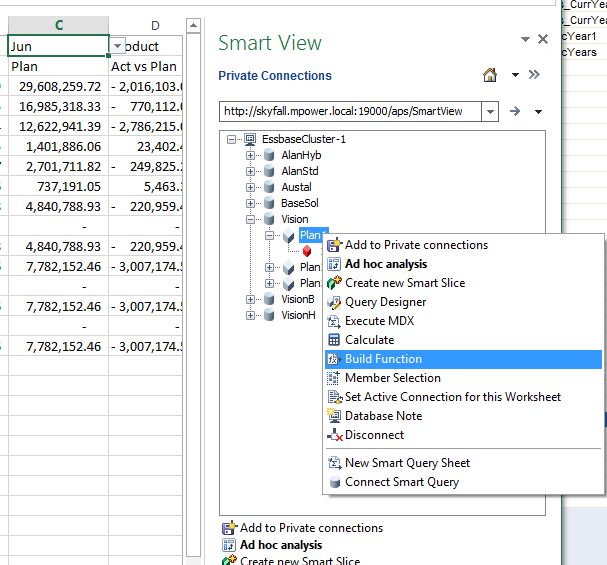Choose Execute MDX in context menu
Viewport: 607px width, 565px height.
[x=463, y=321]
